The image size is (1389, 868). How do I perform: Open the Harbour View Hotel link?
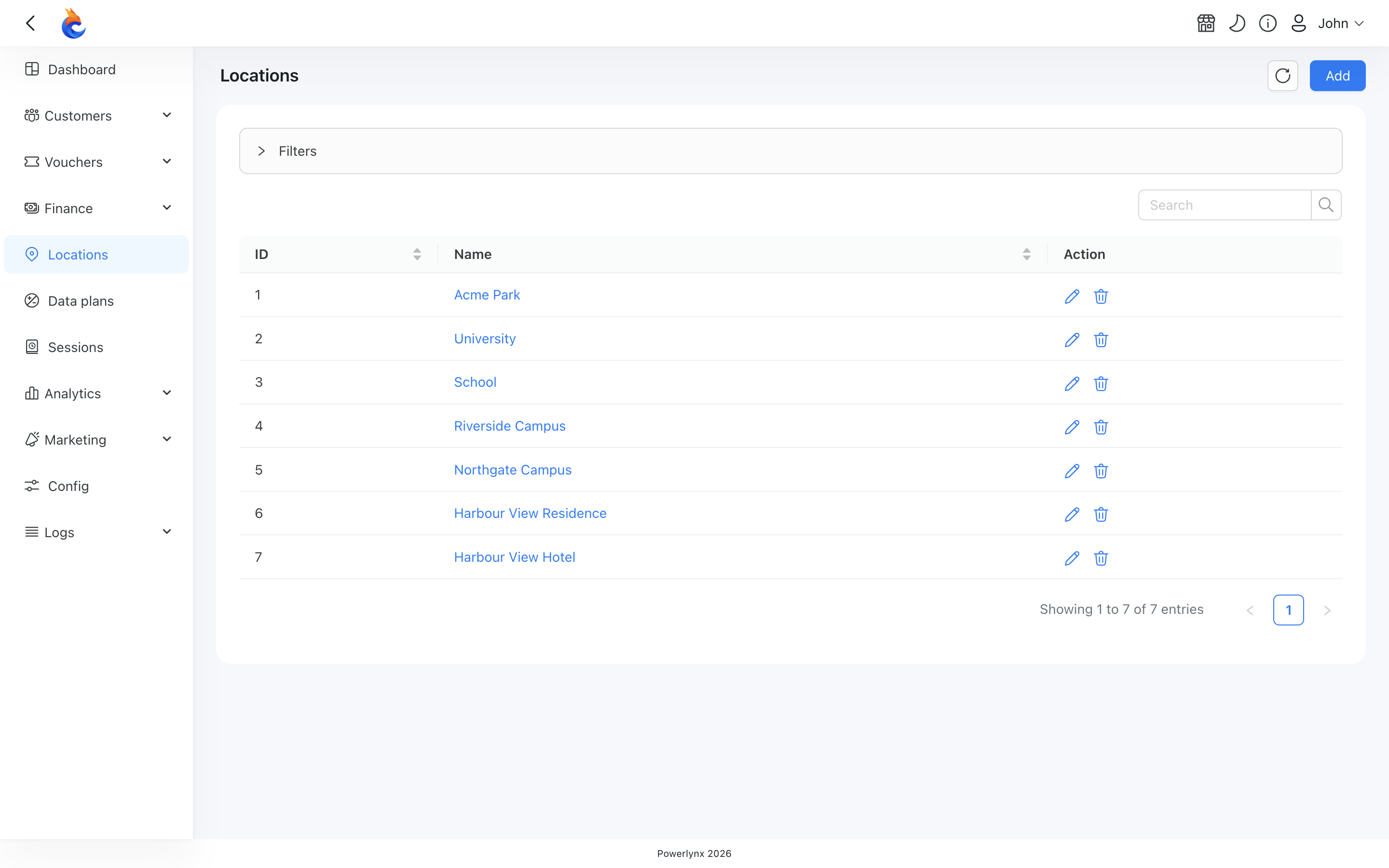[514, 557]
